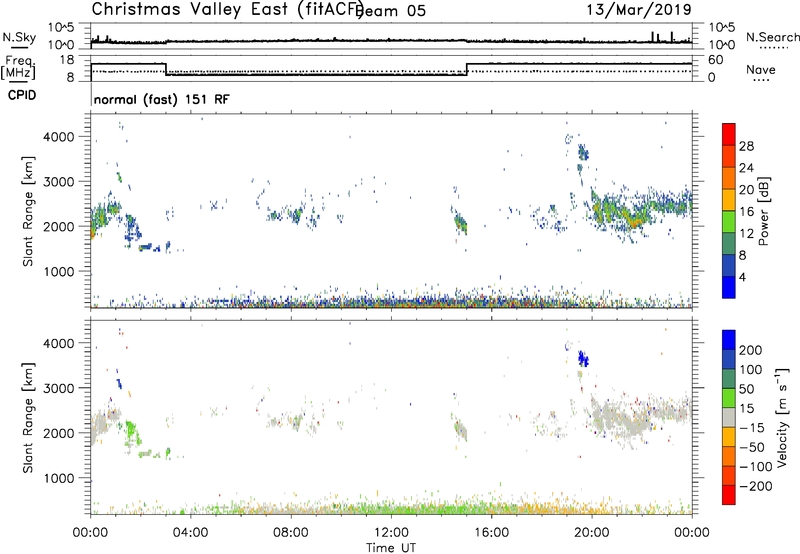Click the '1000' tick on velocity panel axis

(x=59, y=478)
